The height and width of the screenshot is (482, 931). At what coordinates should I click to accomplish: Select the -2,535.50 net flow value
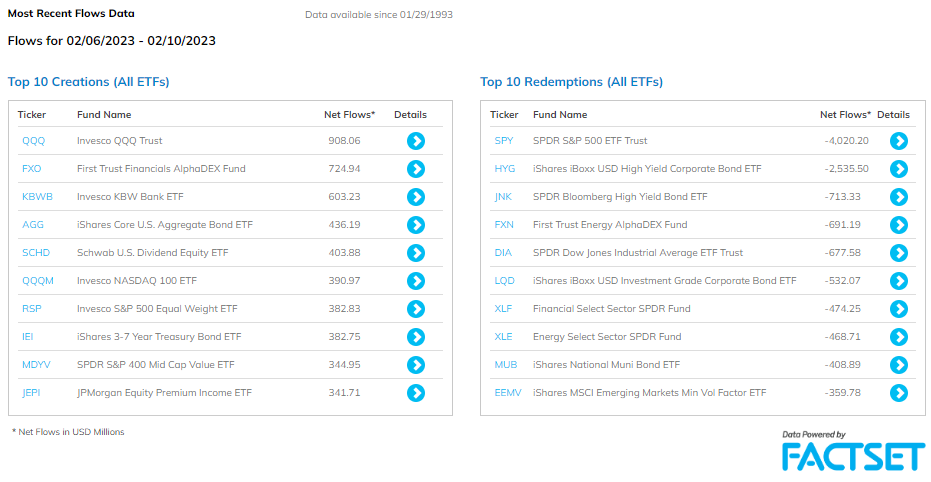(x=847, y=169)
